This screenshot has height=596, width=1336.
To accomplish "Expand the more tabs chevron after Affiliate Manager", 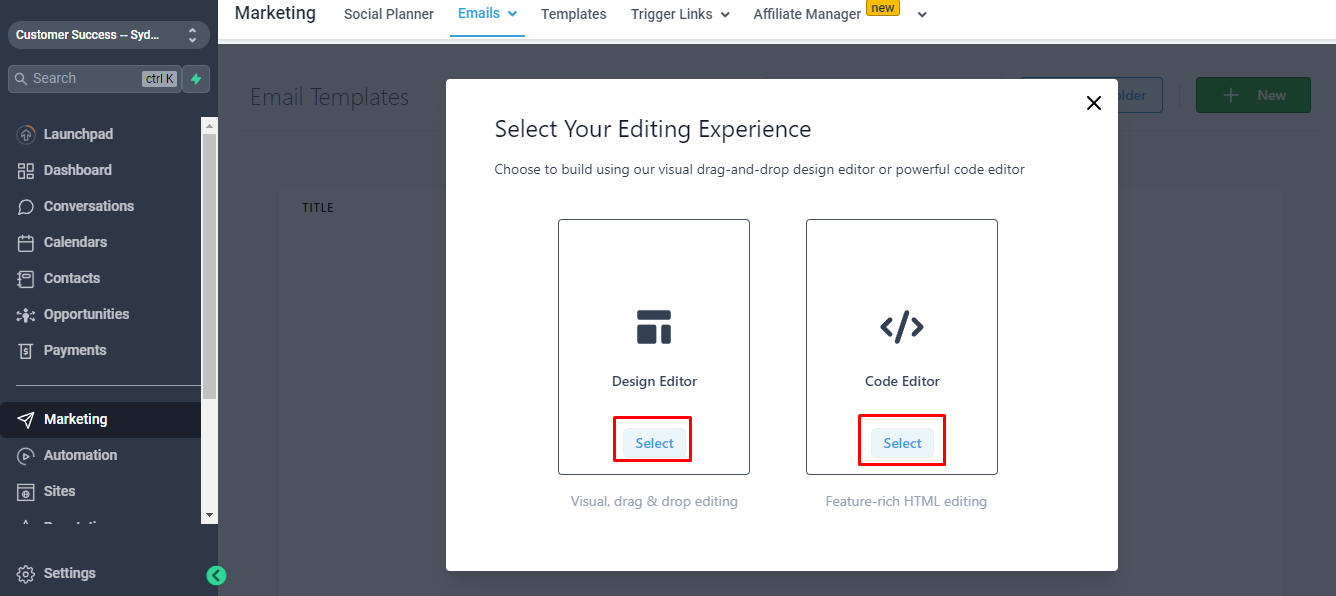I will (x=922, y=15).
